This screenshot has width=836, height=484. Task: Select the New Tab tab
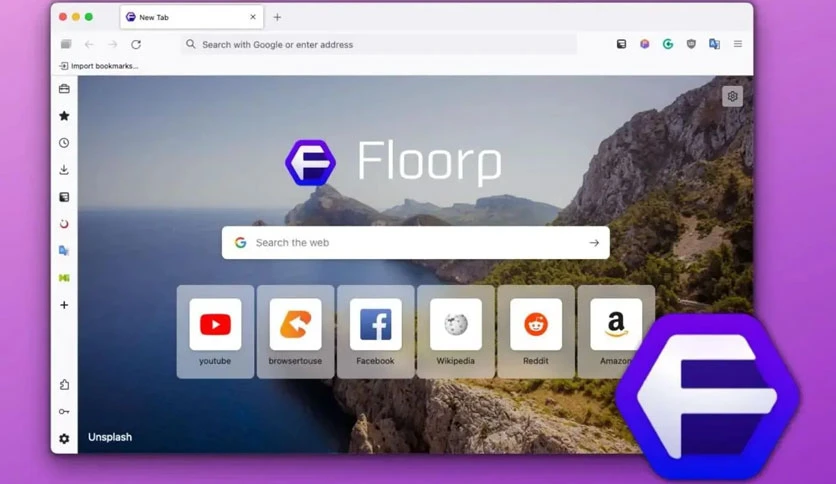click(x=191, y=17)
